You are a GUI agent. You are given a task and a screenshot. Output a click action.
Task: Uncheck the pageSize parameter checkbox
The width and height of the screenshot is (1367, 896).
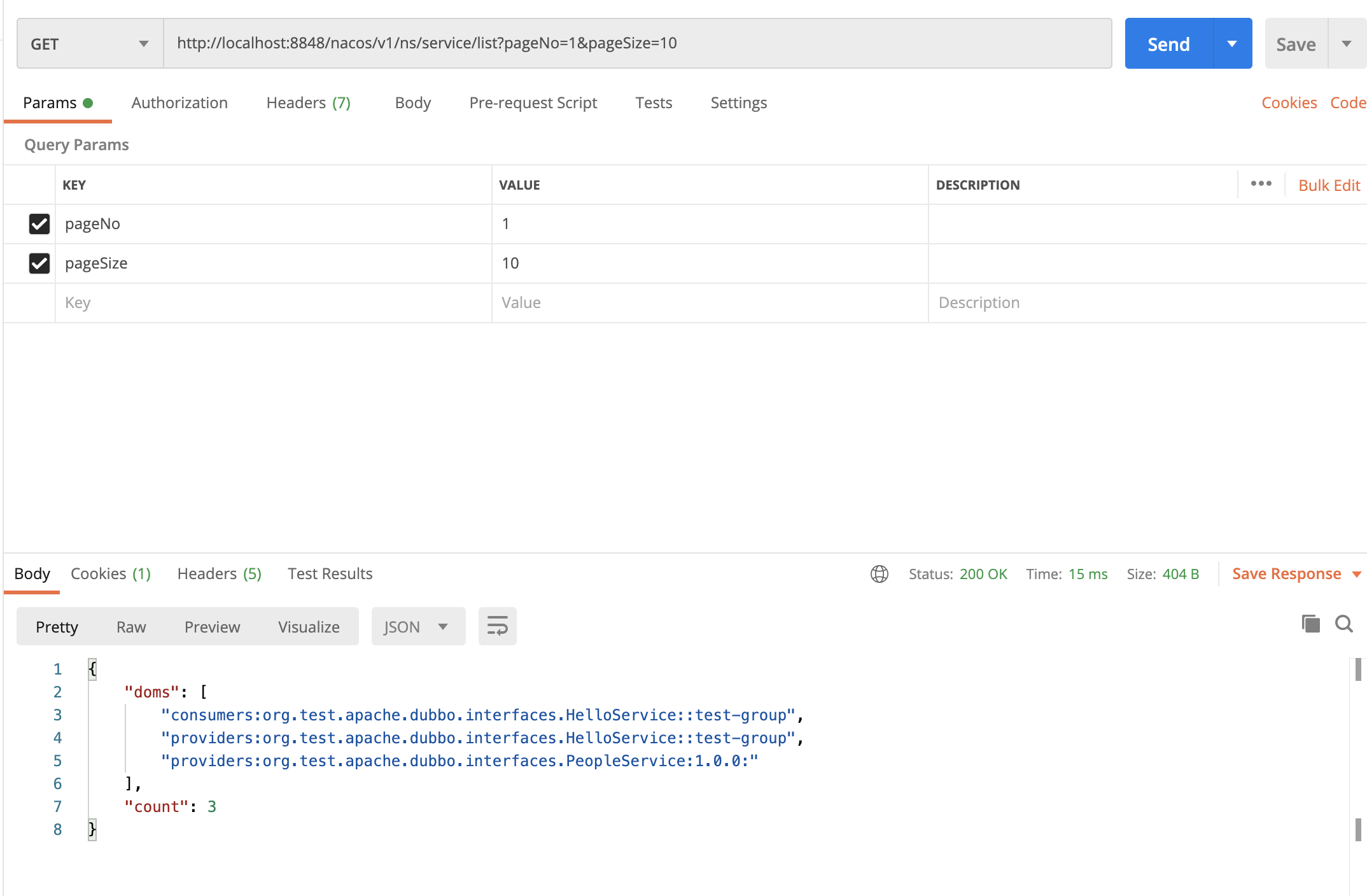[x=39, y=263]
